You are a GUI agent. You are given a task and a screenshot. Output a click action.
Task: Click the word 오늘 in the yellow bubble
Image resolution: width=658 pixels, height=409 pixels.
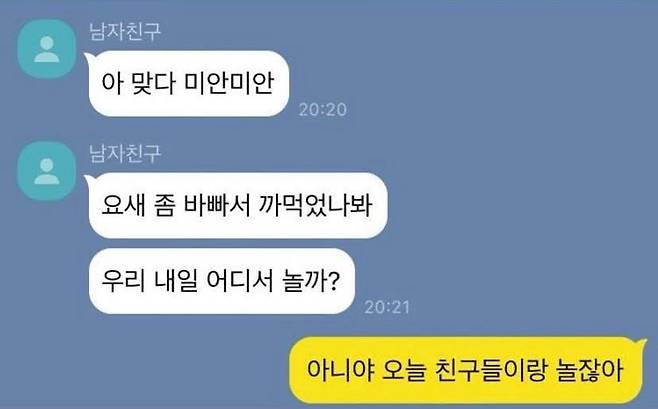[404, 370]
